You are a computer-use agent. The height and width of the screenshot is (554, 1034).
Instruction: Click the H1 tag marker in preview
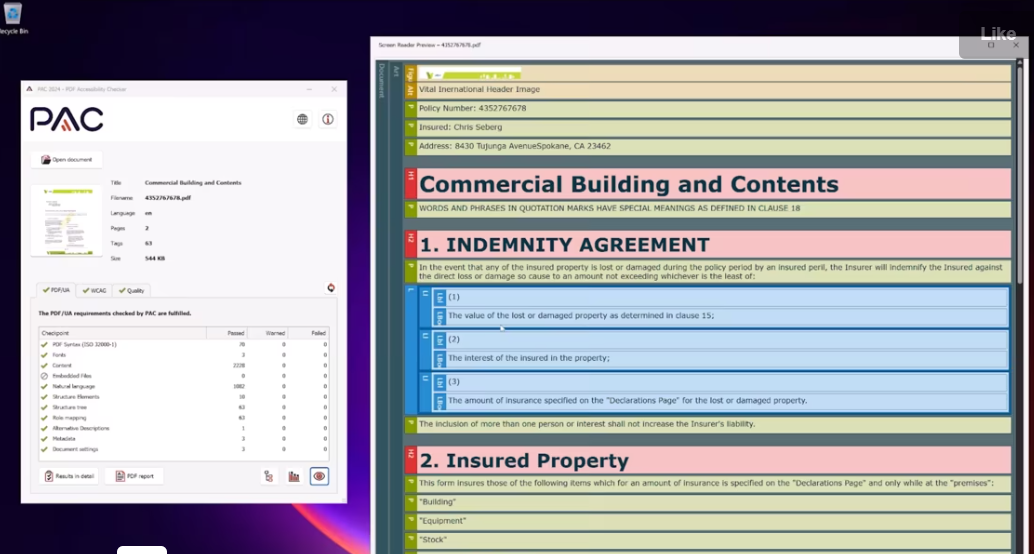click(410, 184)
